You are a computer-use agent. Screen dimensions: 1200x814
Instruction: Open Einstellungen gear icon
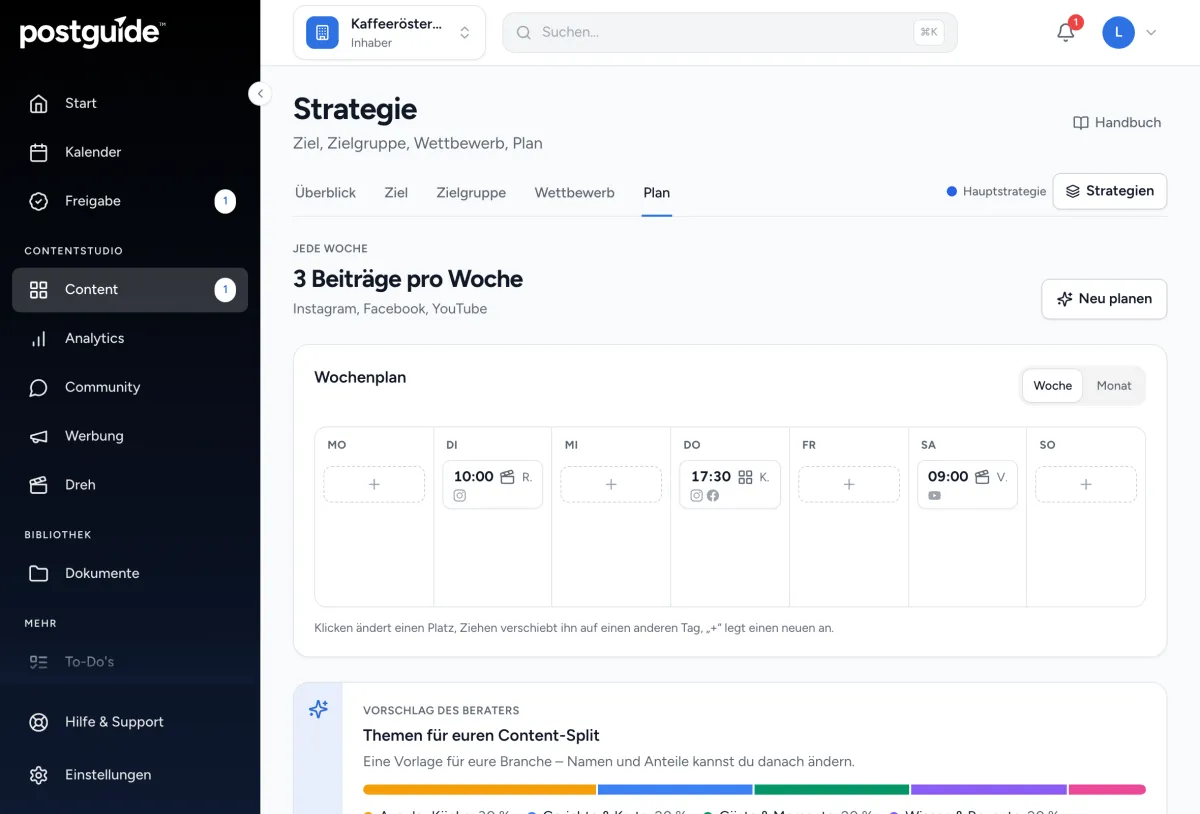point(39,775)
